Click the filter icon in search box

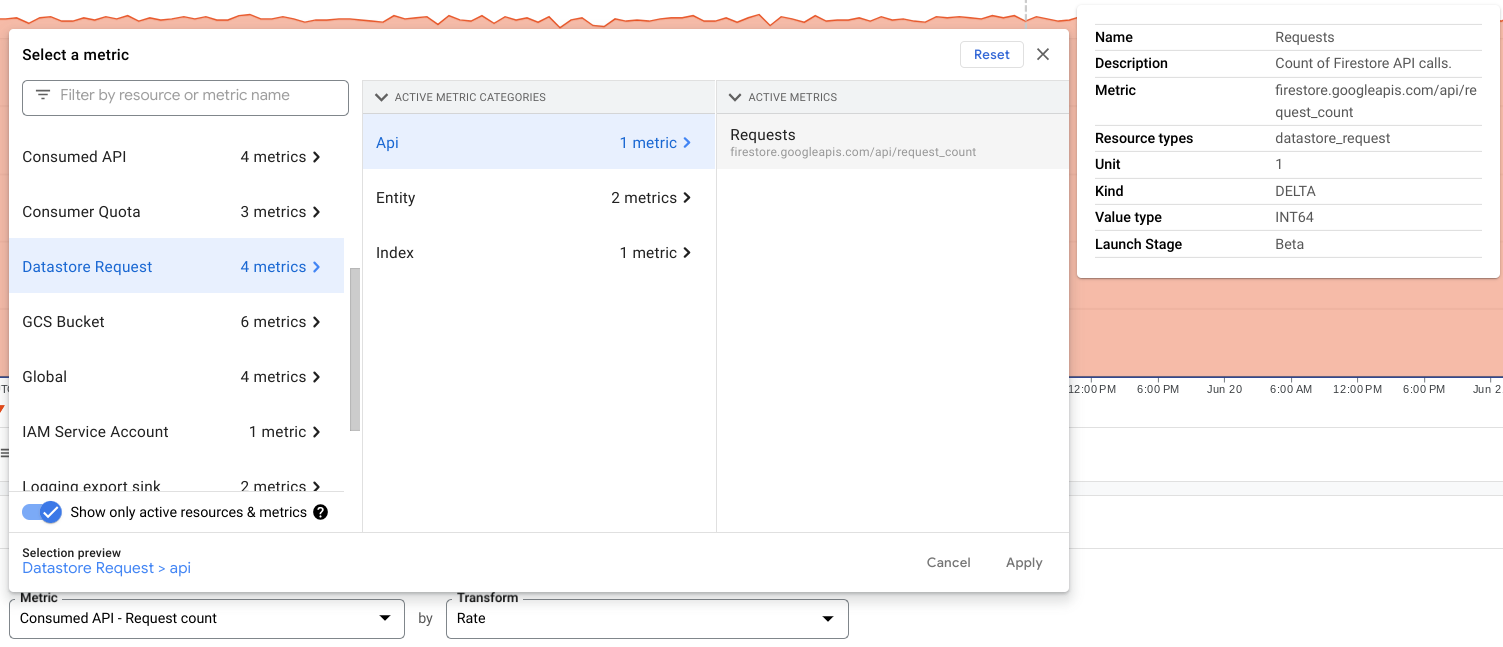43,96
